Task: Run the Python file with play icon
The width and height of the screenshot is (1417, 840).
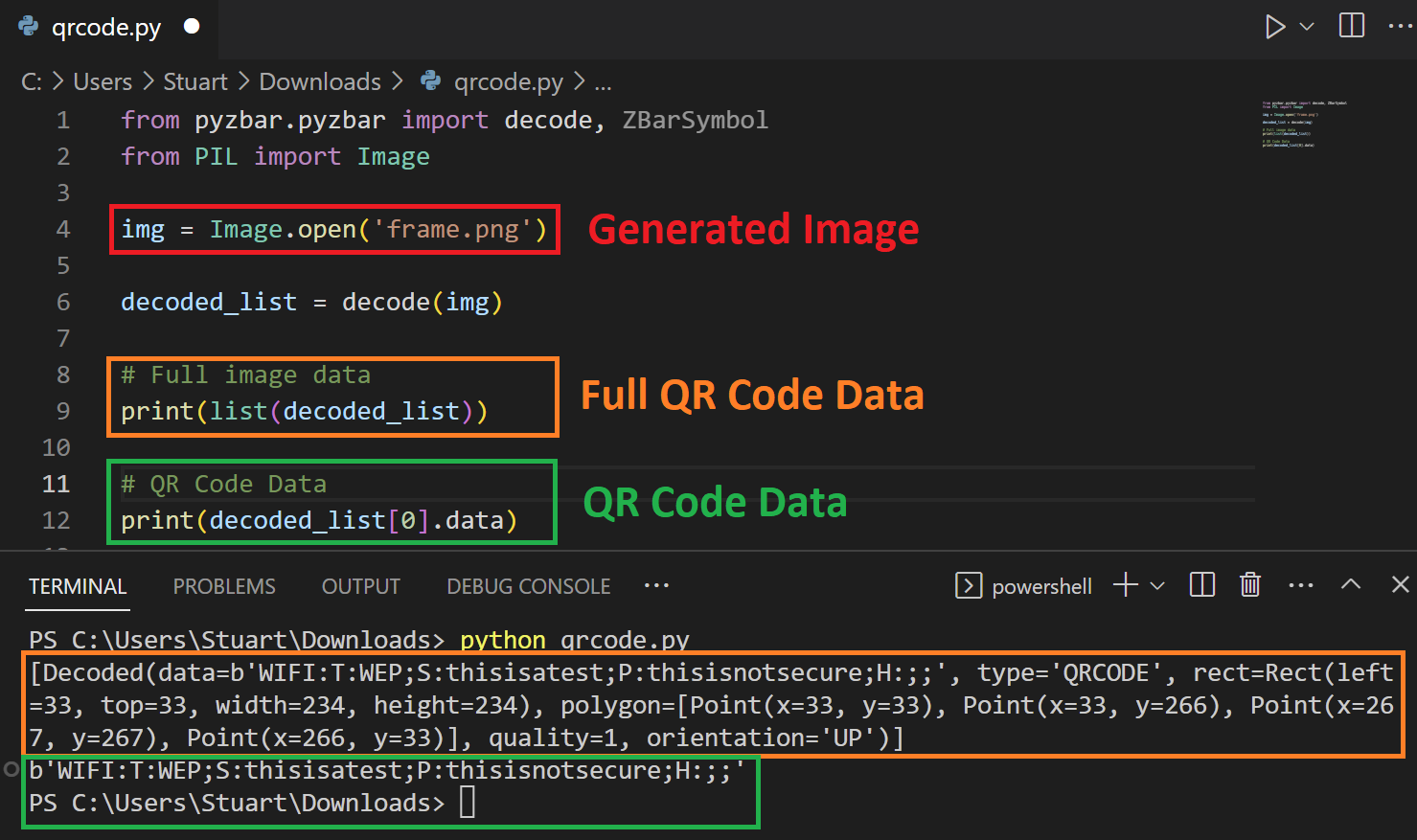Action: click(x=1274, y=27)
